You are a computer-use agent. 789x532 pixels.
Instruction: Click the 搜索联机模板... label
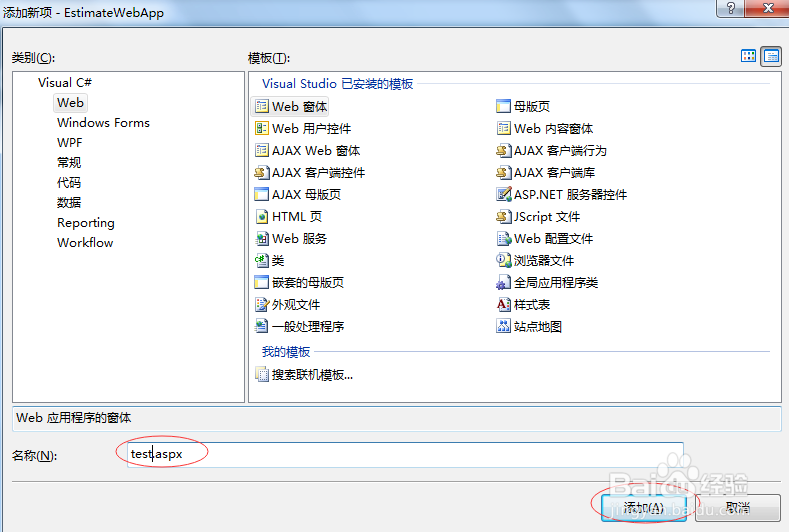(312, 375)
